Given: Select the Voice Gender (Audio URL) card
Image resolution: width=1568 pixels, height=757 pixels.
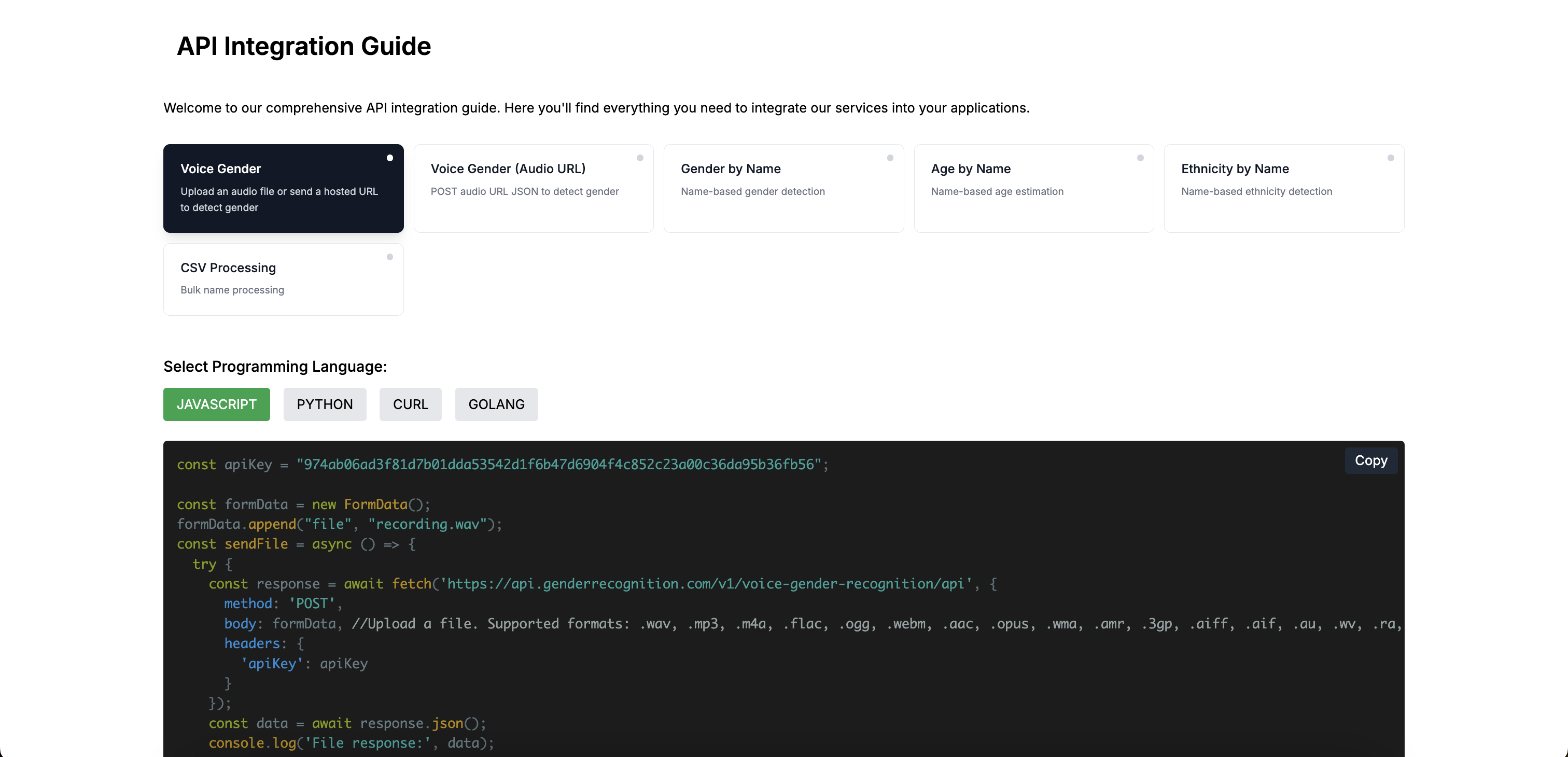Looking at the screenshot, I should (533, 188).
